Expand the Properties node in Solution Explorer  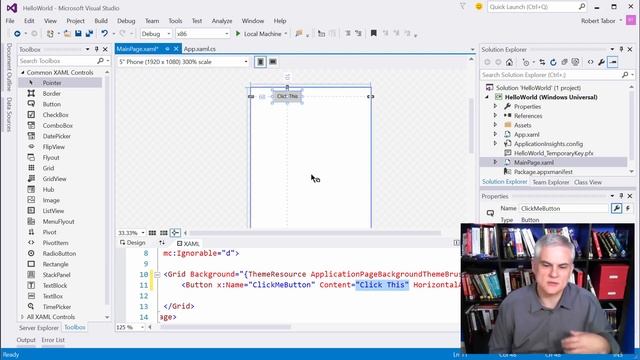pos(495,106)
